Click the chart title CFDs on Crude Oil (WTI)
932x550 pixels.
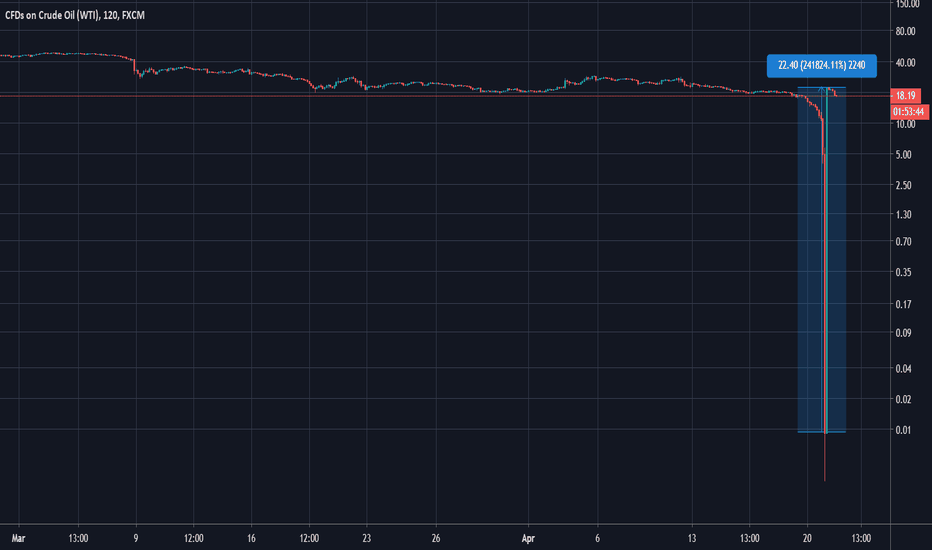tap(52, 15)
